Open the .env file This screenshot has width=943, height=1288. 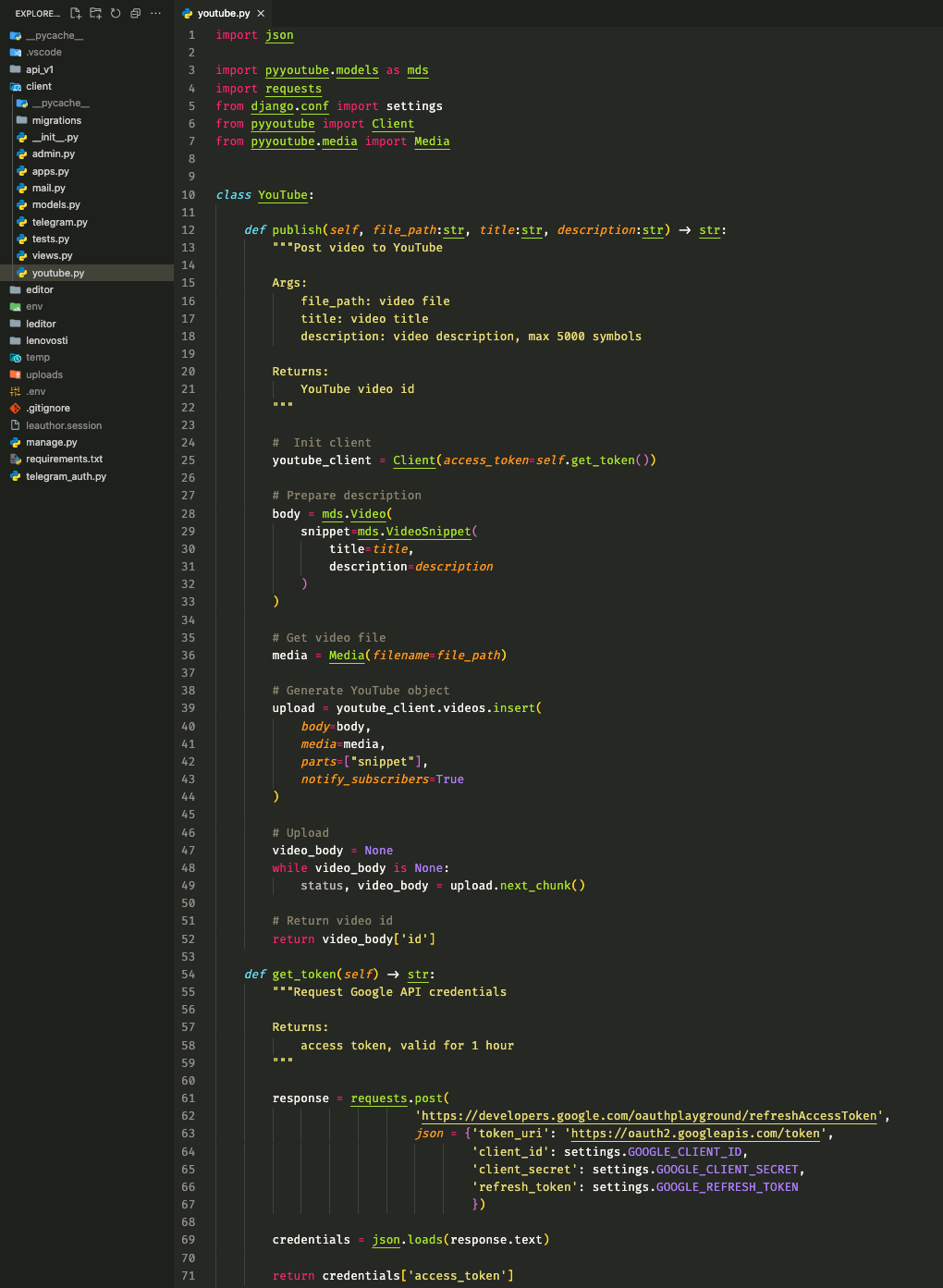87,391
